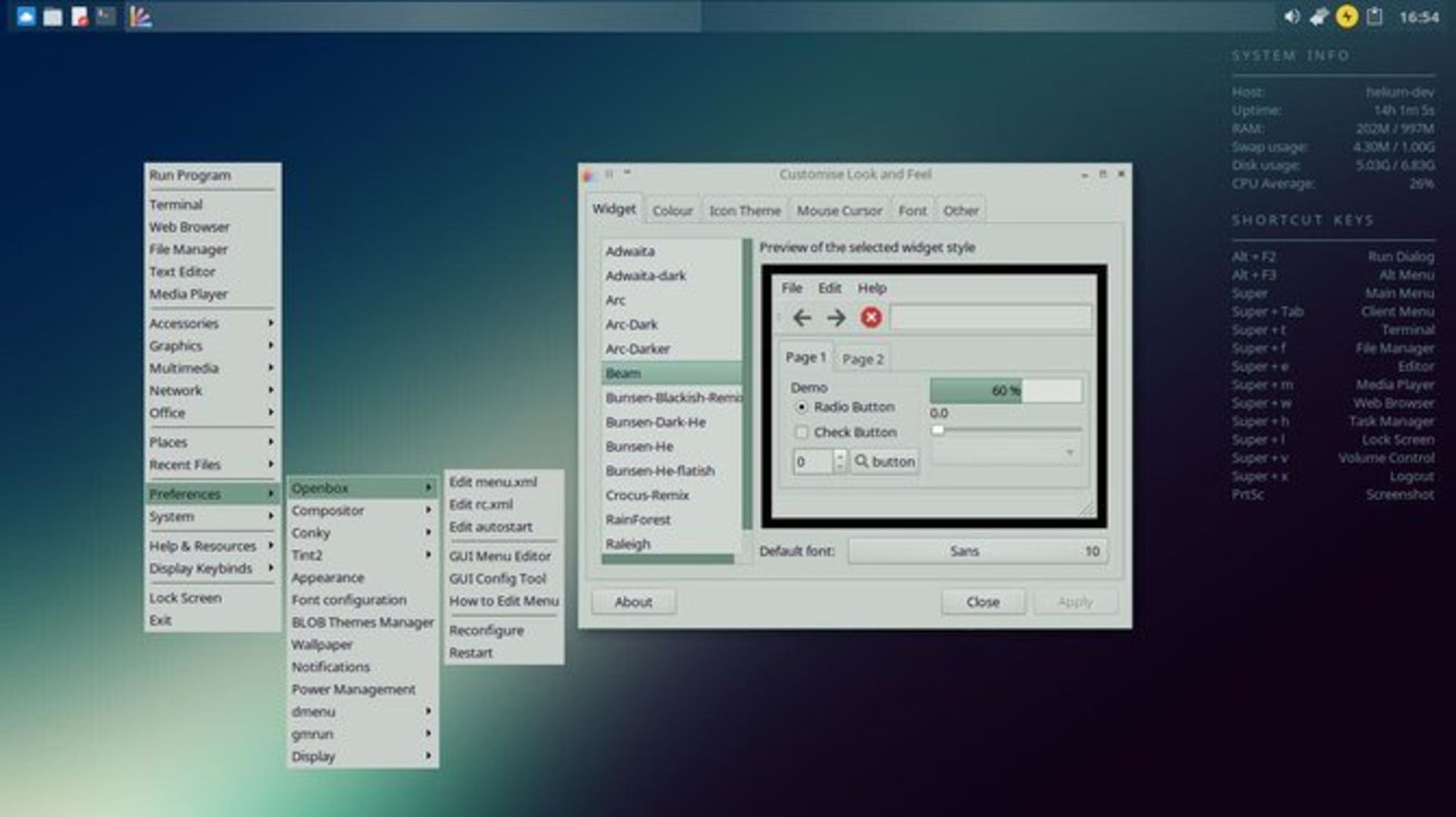The height and width of the screenshot is (817, 1456).
Task: Expand the Compositor submenu
Action: coord(362,511)
